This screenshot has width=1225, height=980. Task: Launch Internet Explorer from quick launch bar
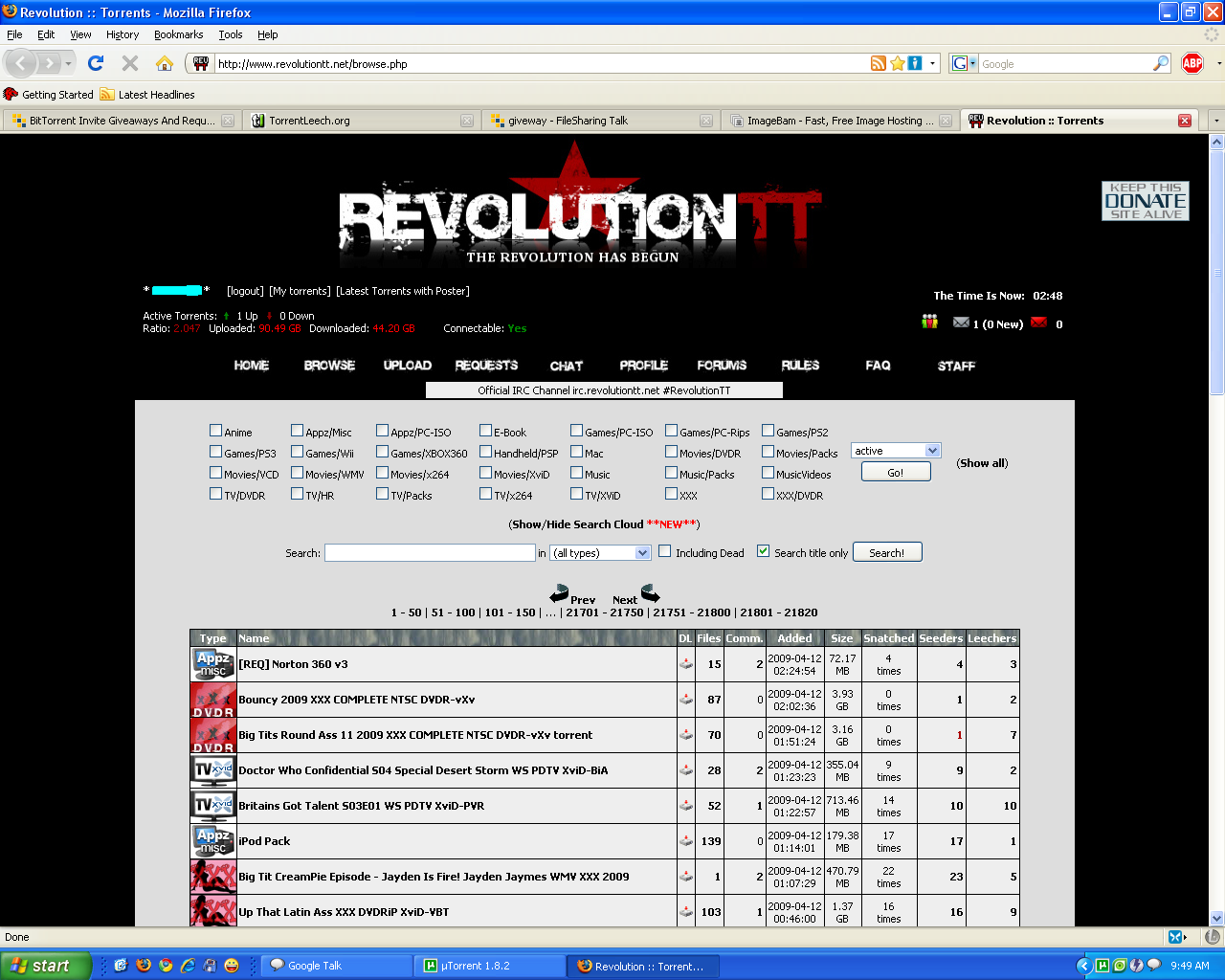[188, 966]
